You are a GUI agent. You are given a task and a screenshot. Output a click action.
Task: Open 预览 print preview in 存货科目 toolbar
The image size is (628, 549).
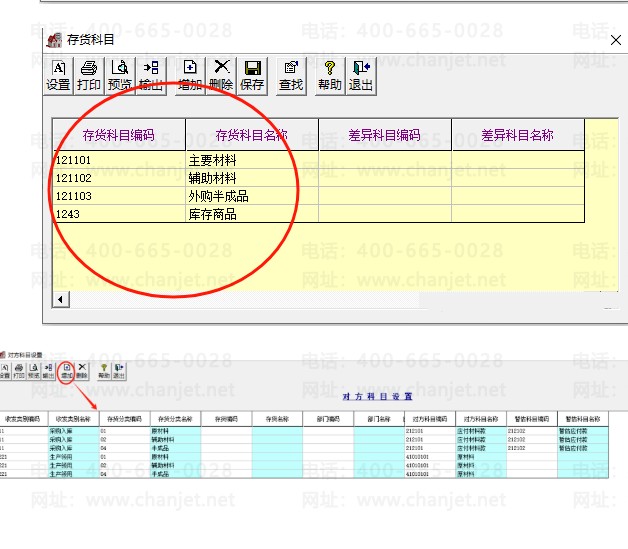point(120,76)
